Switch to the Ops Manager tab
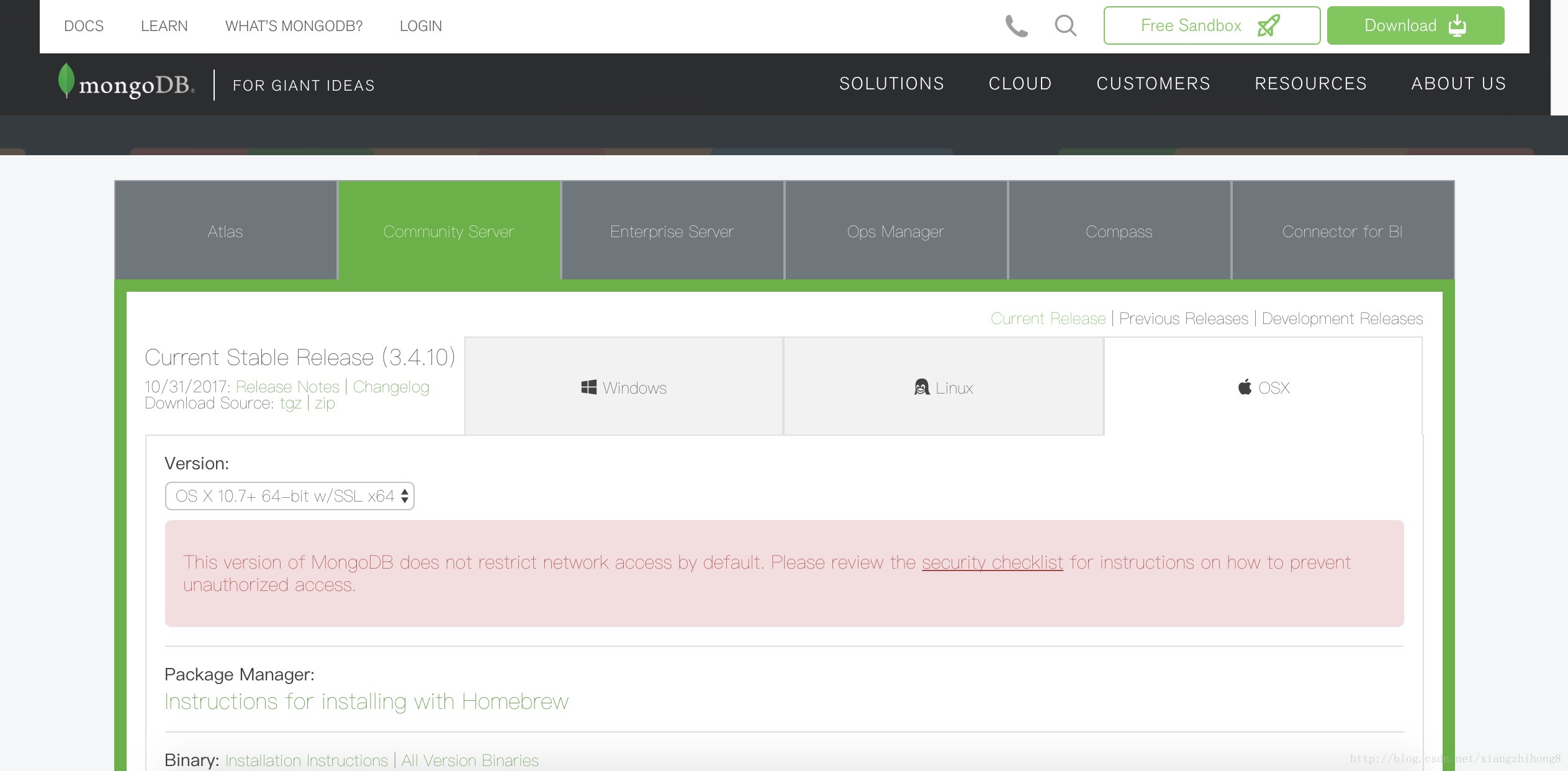Image resolution: width=1568 pixels, height=771 pixels. [x=896, y=230]
